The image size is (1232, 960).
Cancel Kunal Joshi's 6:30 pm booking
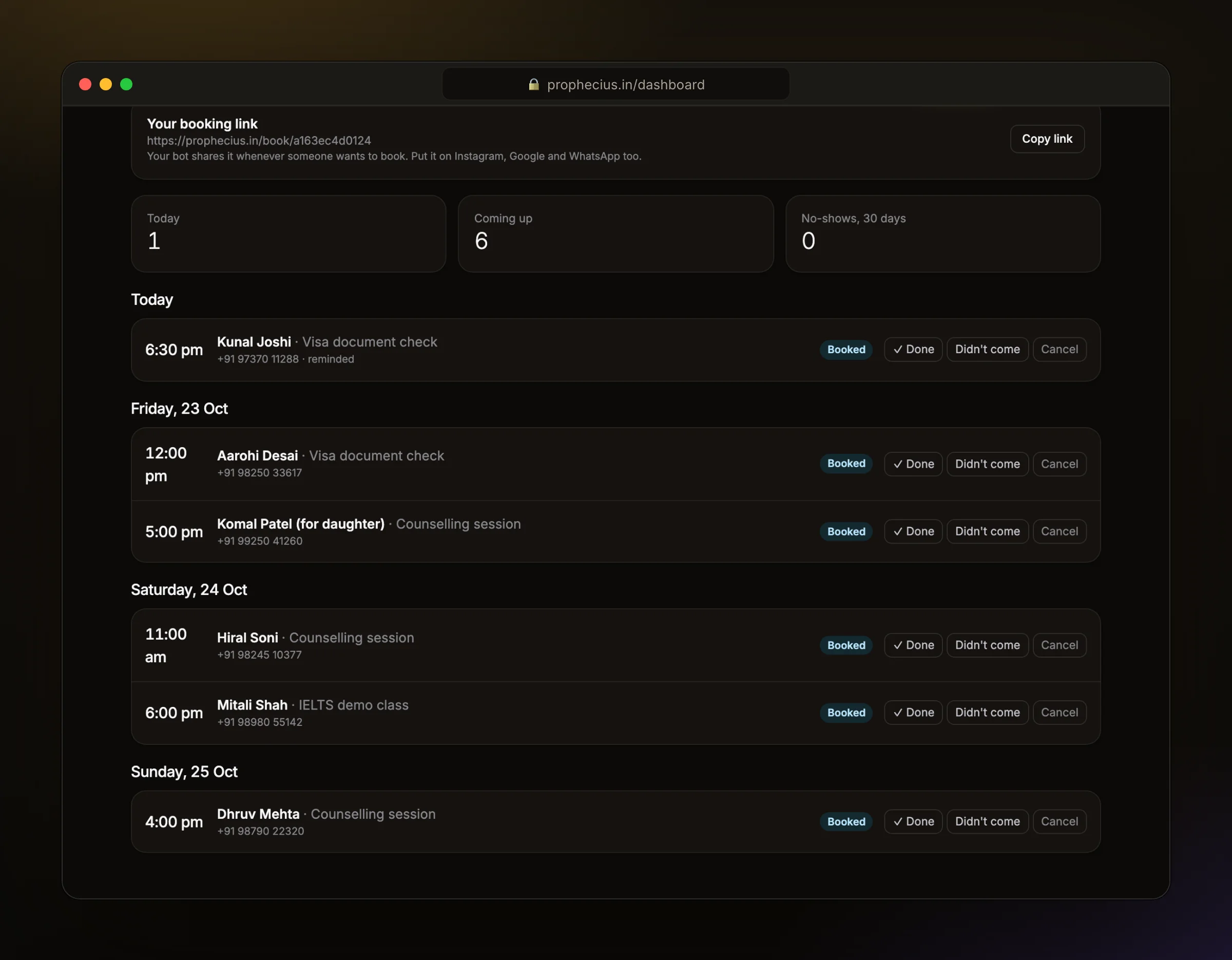click(x=1060, y=349)
